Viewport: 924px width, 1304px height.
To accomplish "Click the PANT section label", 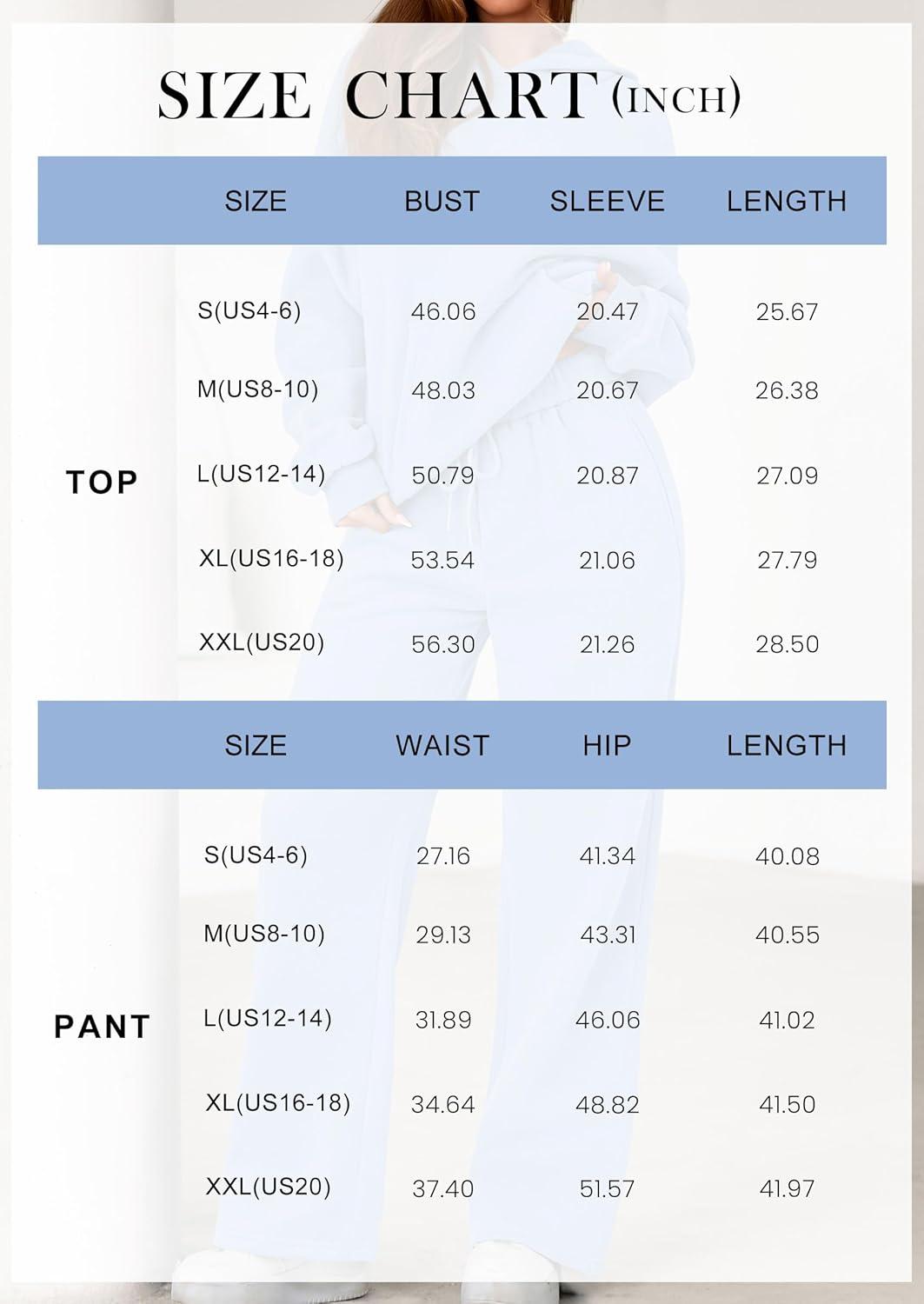I will [103, 1027].
